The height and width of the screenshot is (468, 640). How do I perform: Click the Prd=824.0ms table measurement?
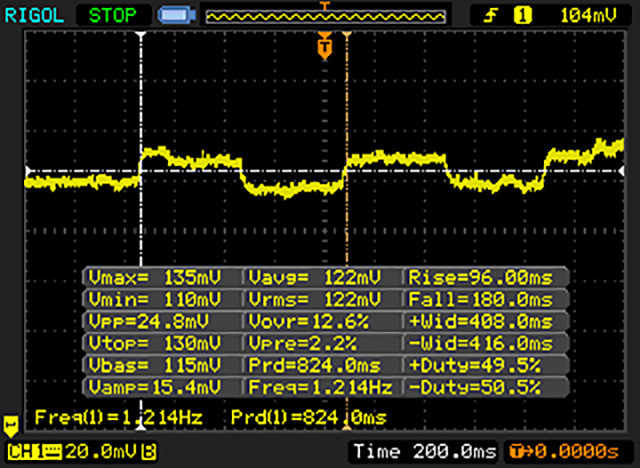(315, 365)
